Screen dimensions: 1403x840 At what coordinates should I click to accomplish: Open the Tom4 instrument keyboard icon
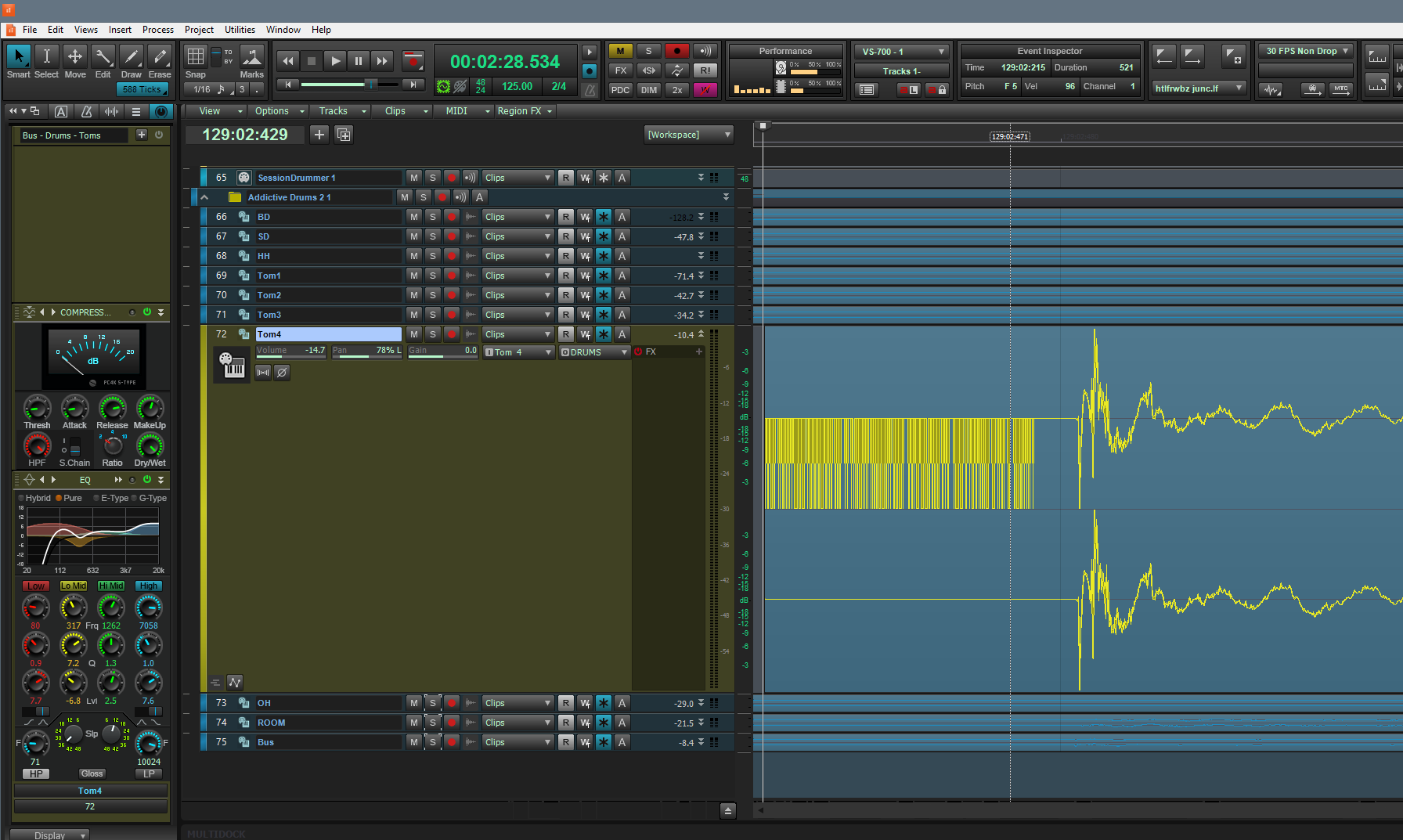[x=232, y=366]
